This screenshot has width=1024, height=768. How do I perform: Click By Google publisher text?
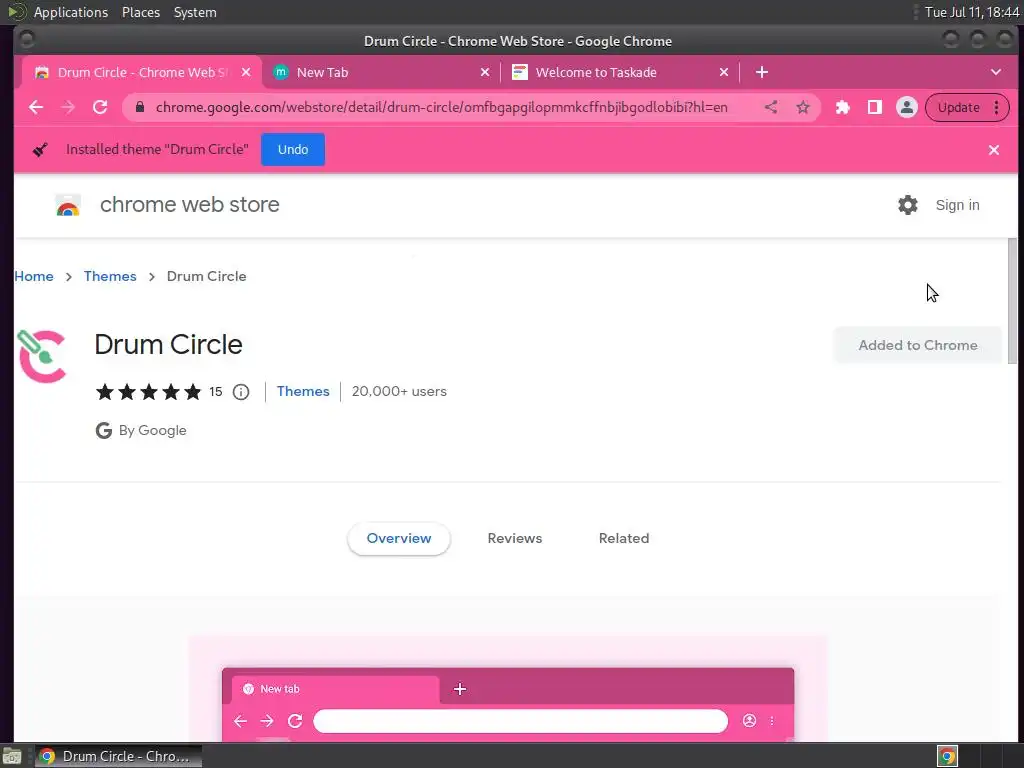click(x=152, y=430)
